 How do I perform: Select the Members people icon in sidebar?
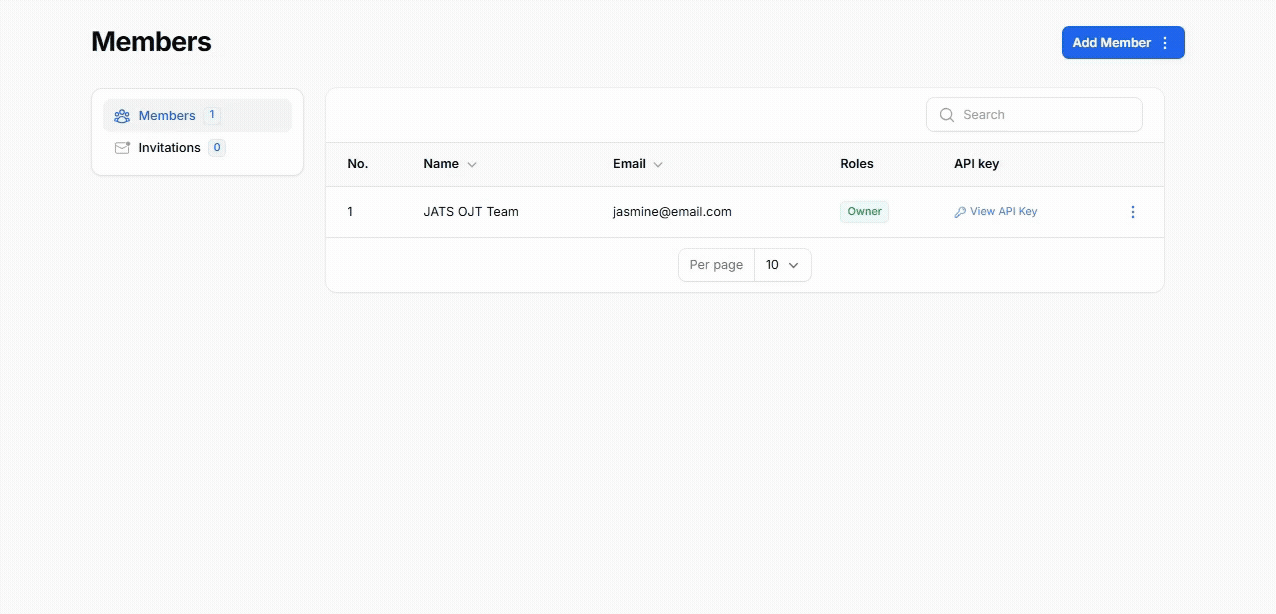coord(122,116)
